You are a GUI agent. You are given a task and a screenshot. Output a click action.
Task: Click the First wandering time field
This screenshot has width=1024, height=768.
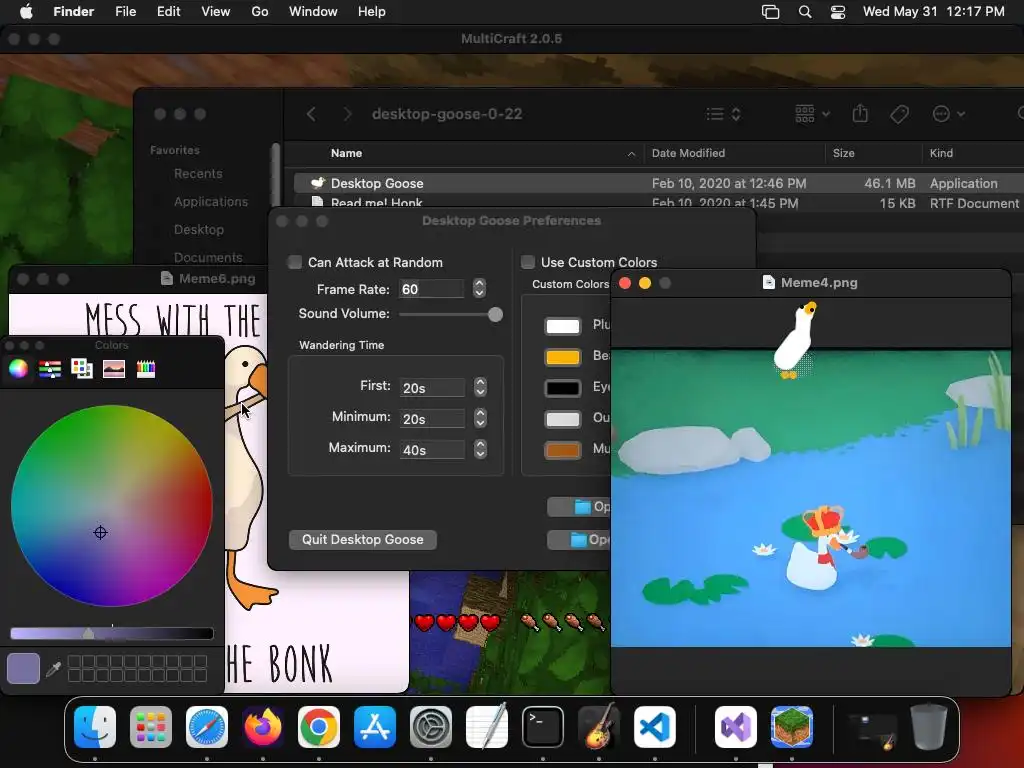pos(432,388)
